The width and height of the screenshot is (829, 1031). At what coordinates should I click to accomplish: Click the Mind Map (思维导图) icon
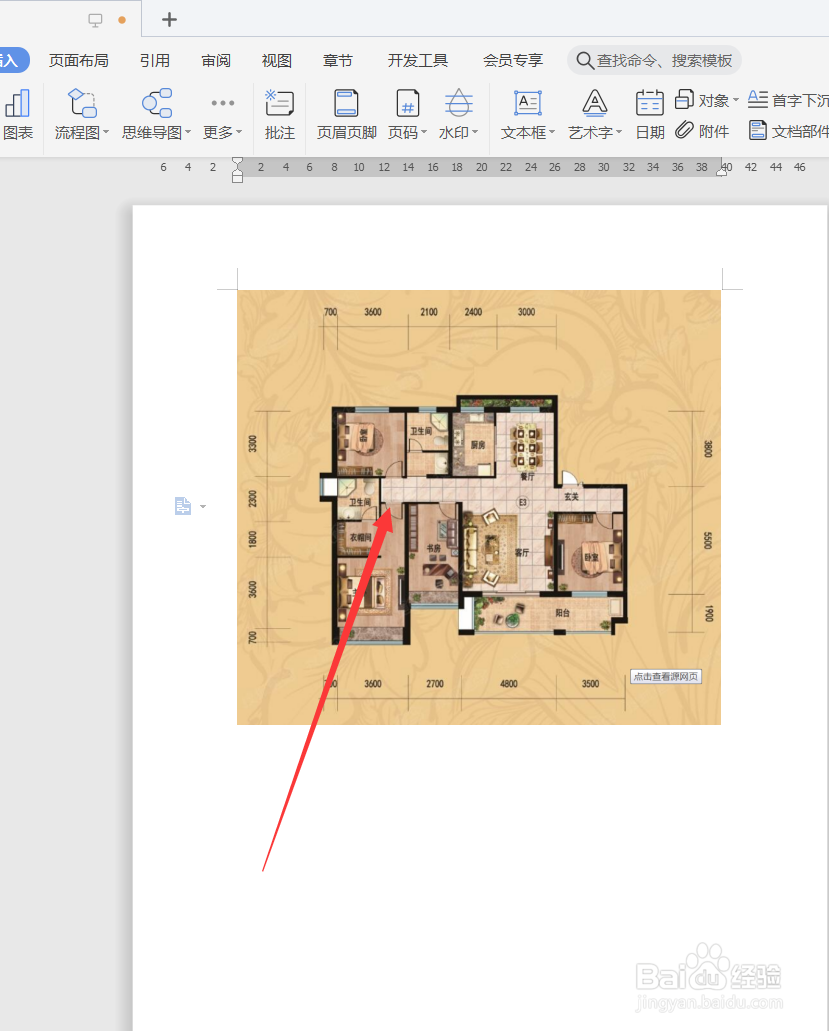coord(156,103)
